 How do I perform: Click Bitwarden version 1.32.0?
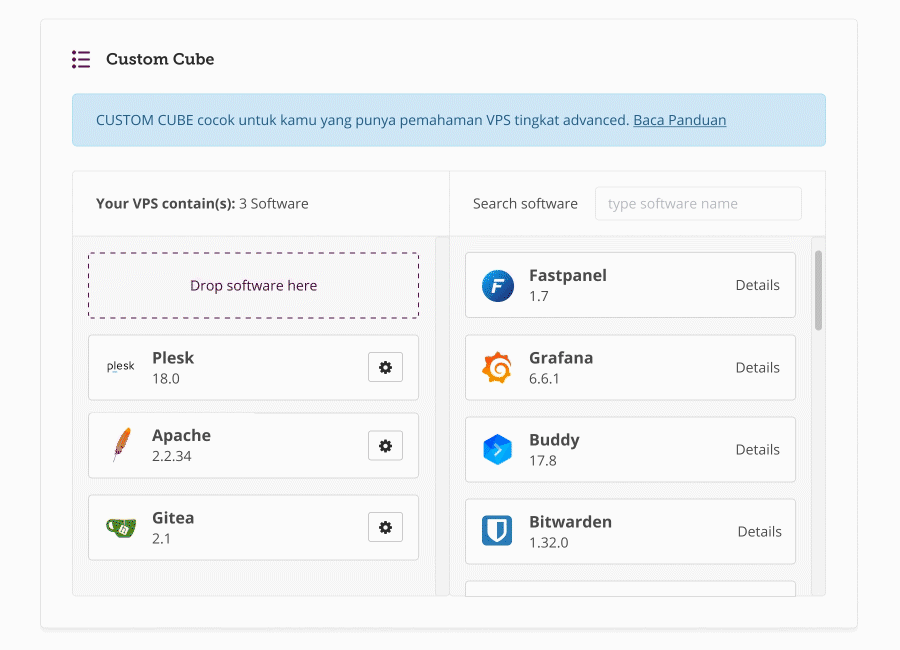(549, 543)
